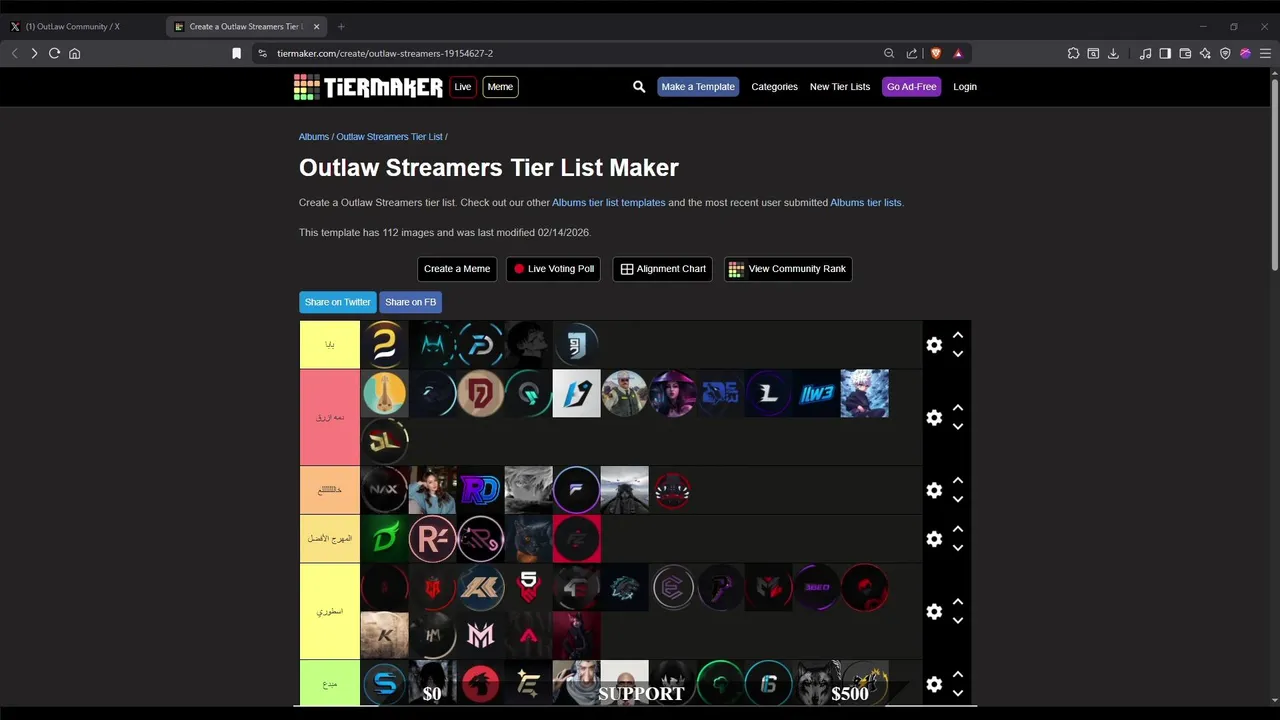Click the green مبدع tier label cell
The width and height of the screenshot is (1280, 720).
(x=330, y=684)
